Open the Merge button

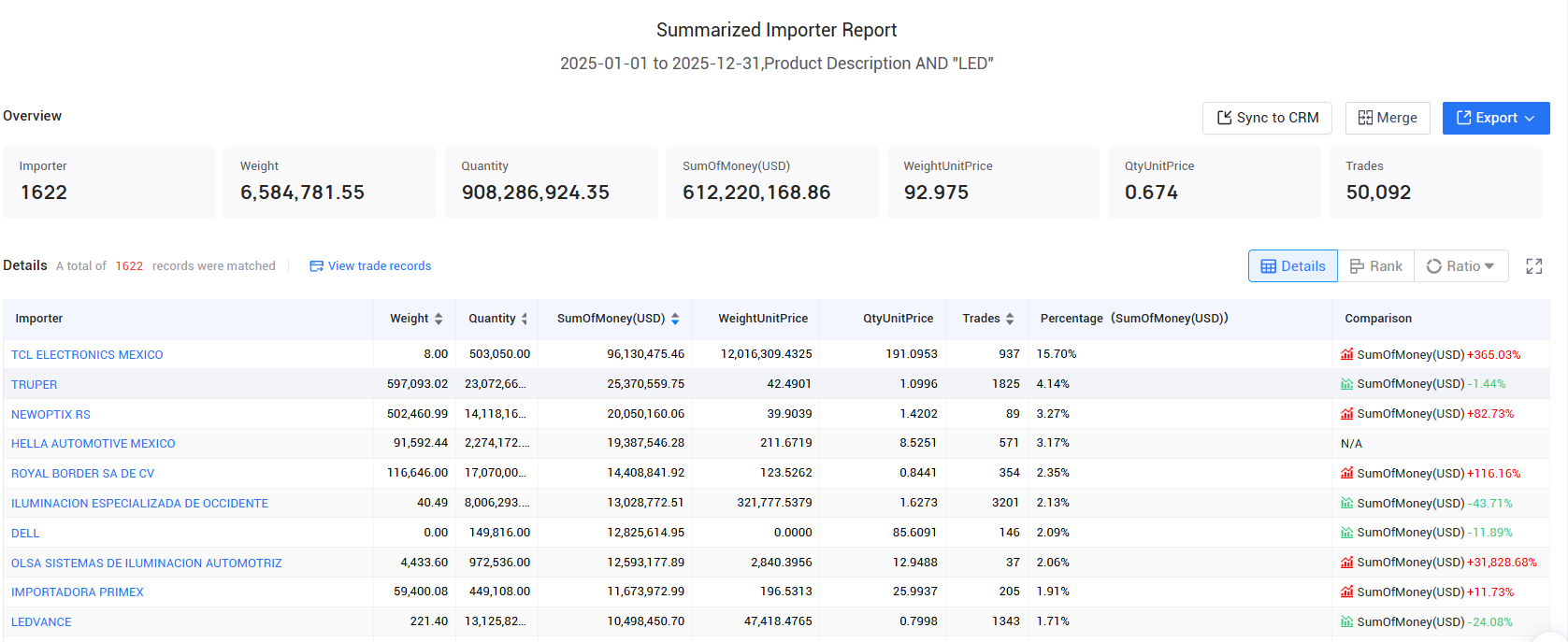(x=1388, y=118)
